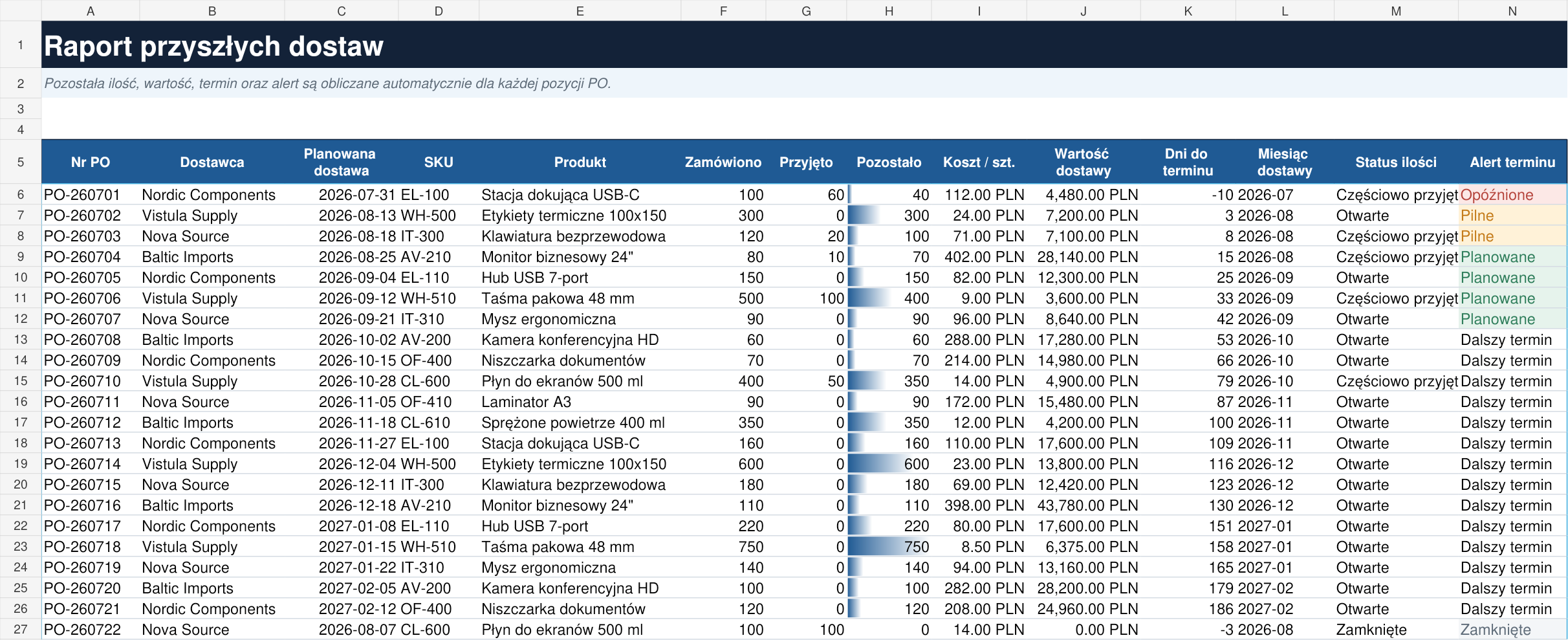This screenshot has height=640, width=1568.
Task: Select delivery value '0.00 PLN'
Action: (x=1083, y=630)
